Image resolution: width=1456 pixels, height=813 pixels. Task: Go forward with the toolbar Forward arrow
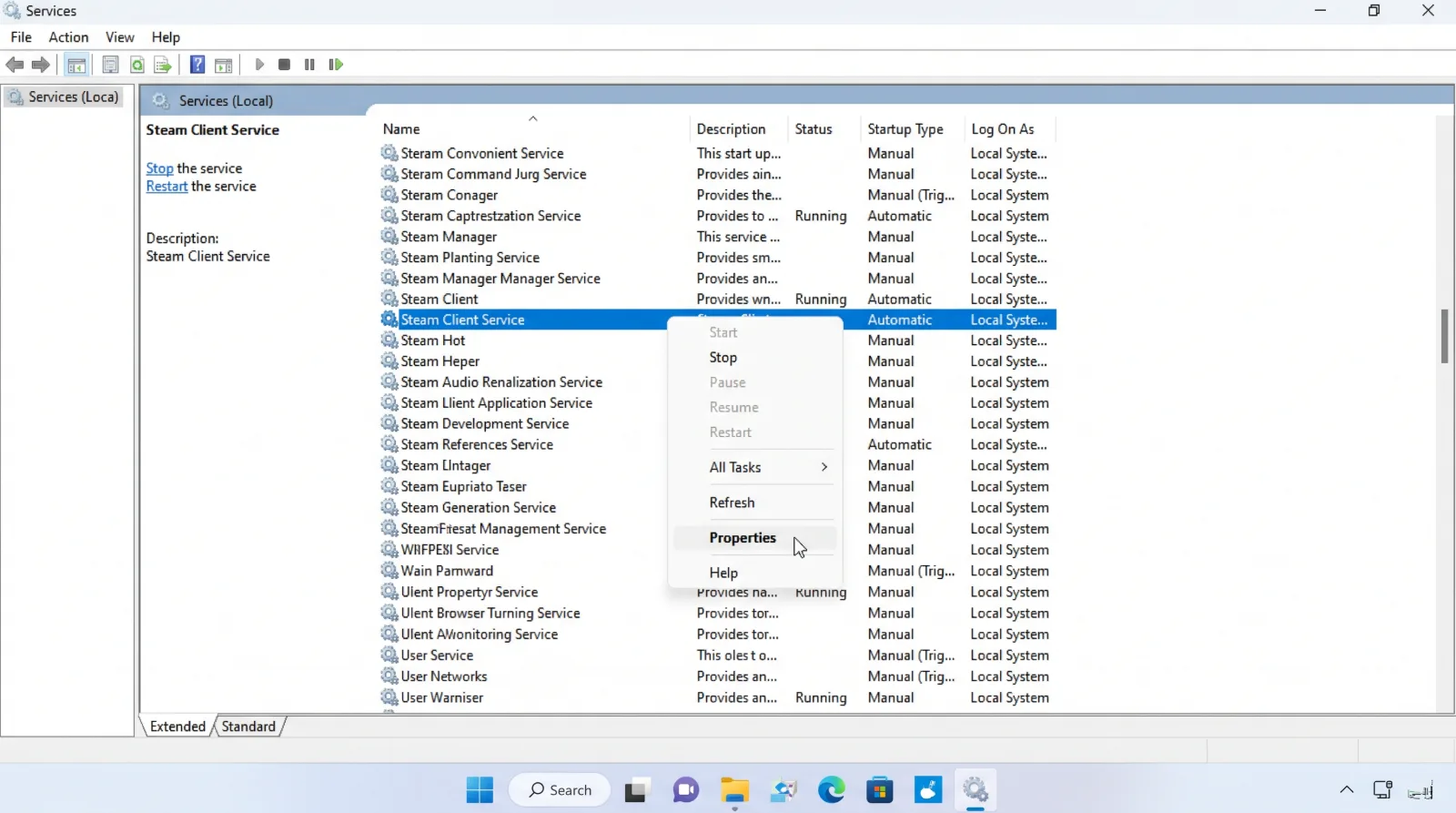(x=41, y=65)
